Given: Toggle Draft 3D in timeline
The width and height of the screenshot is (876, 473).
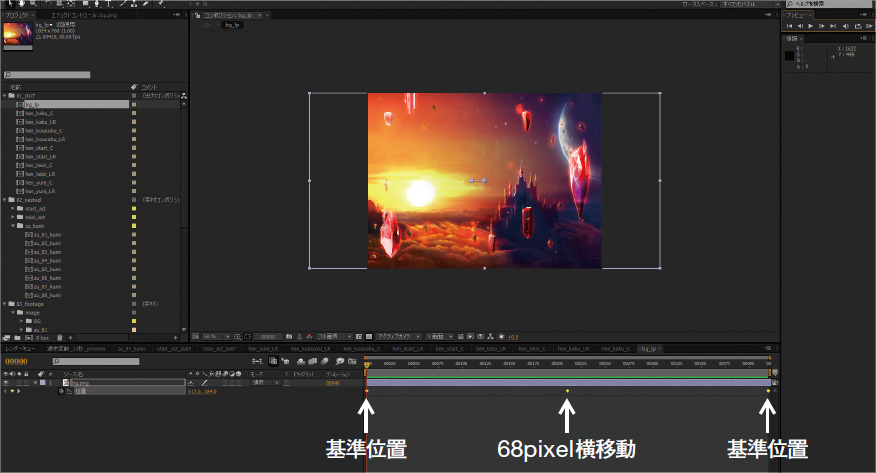Looking at the screenshot, I should [285, 361].
